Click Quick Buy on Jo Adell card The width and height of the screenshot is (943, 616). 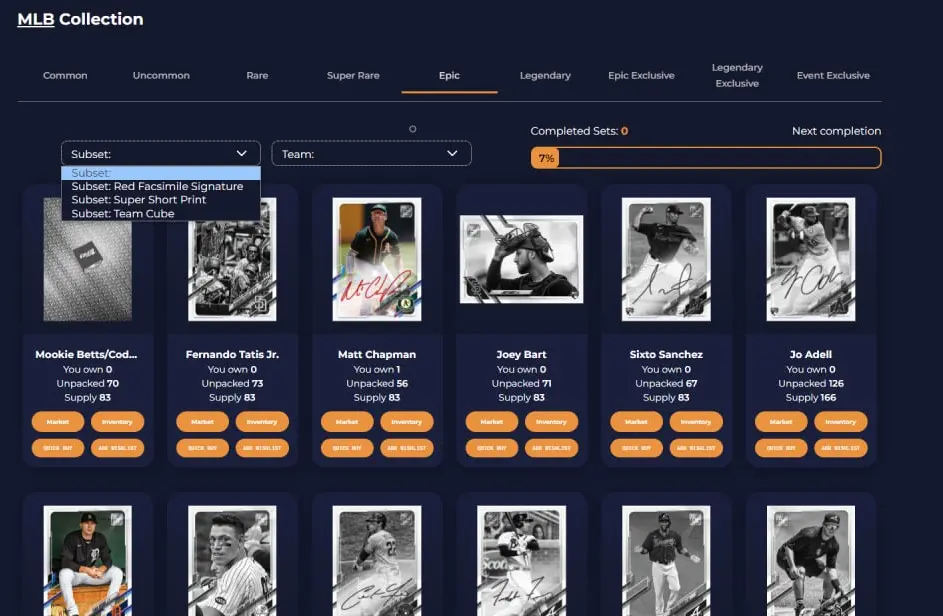(781, 448)
